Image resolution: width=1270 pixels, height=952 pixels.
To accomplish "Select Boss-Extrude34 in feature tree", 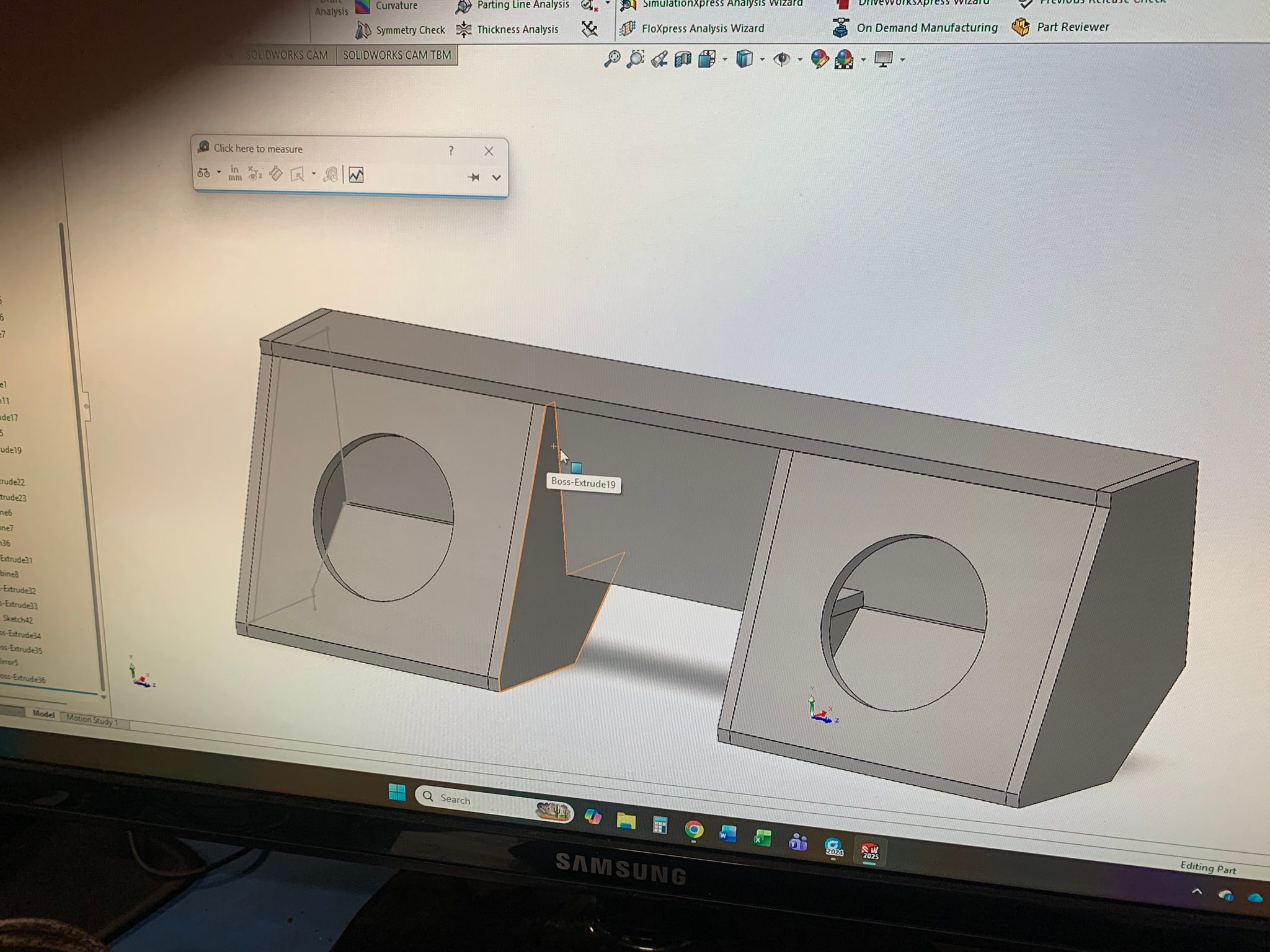I will (20, 635).
